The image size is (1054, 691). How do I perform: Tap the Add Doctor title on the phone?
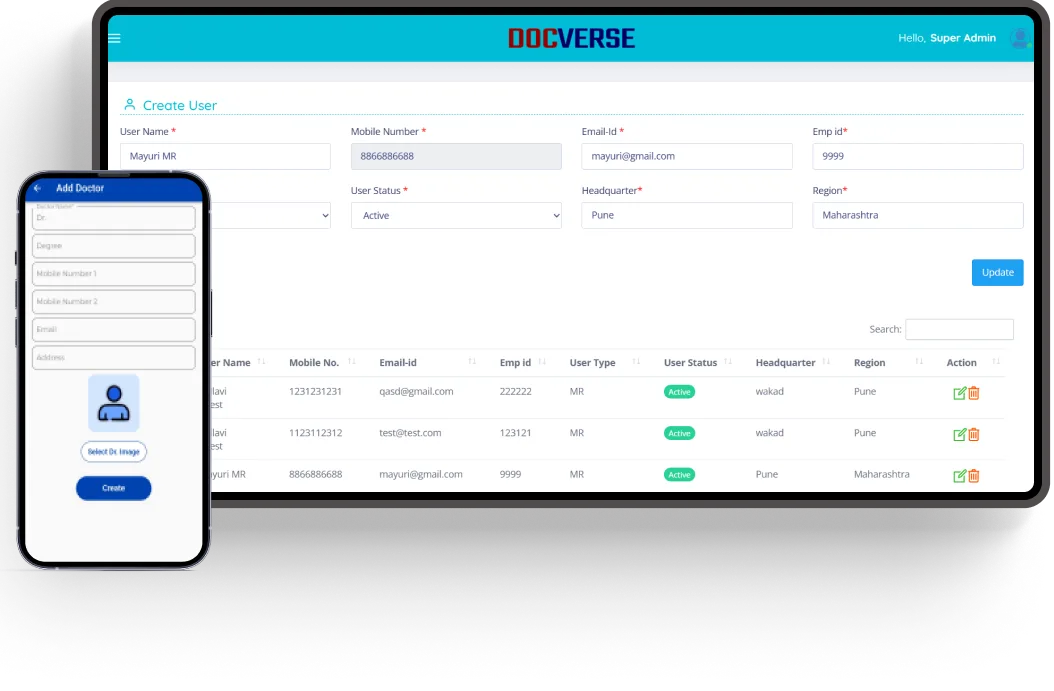(x=80, y=188)
